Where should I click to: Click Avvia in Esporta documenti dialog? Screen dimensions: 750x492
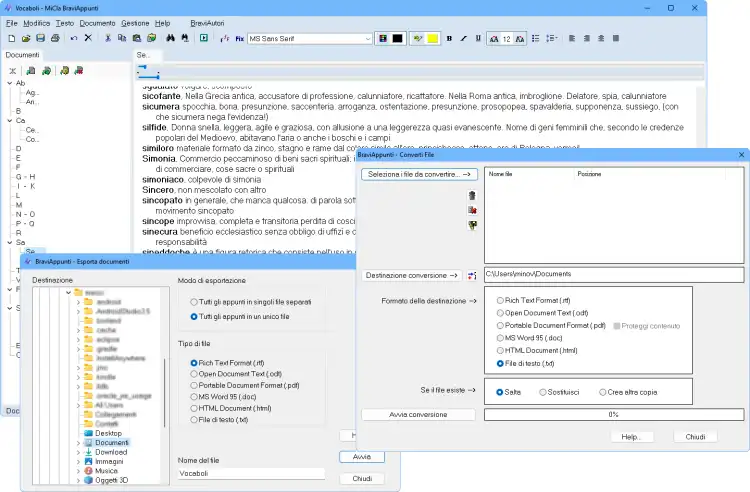(x=362, y=457)
